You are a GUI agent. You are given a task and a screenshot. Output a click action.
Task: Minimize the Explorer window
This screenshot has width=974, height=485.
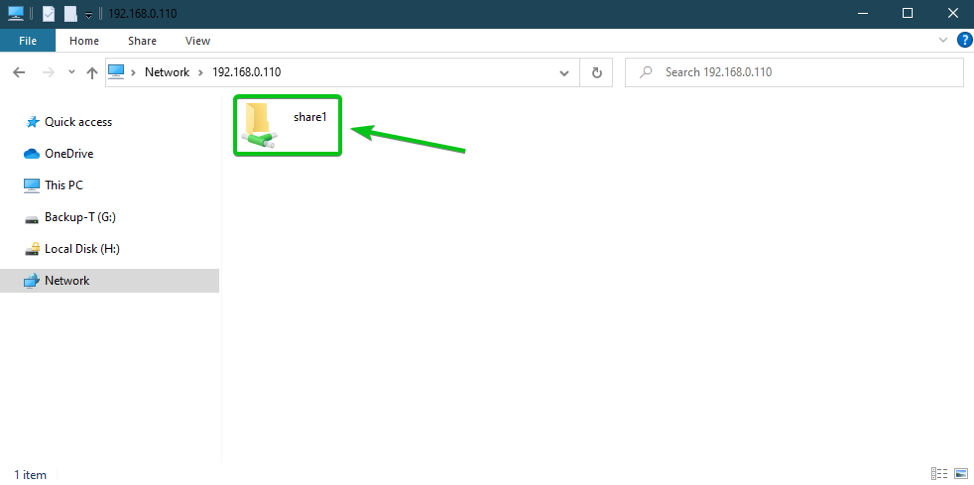pos(862,14)
